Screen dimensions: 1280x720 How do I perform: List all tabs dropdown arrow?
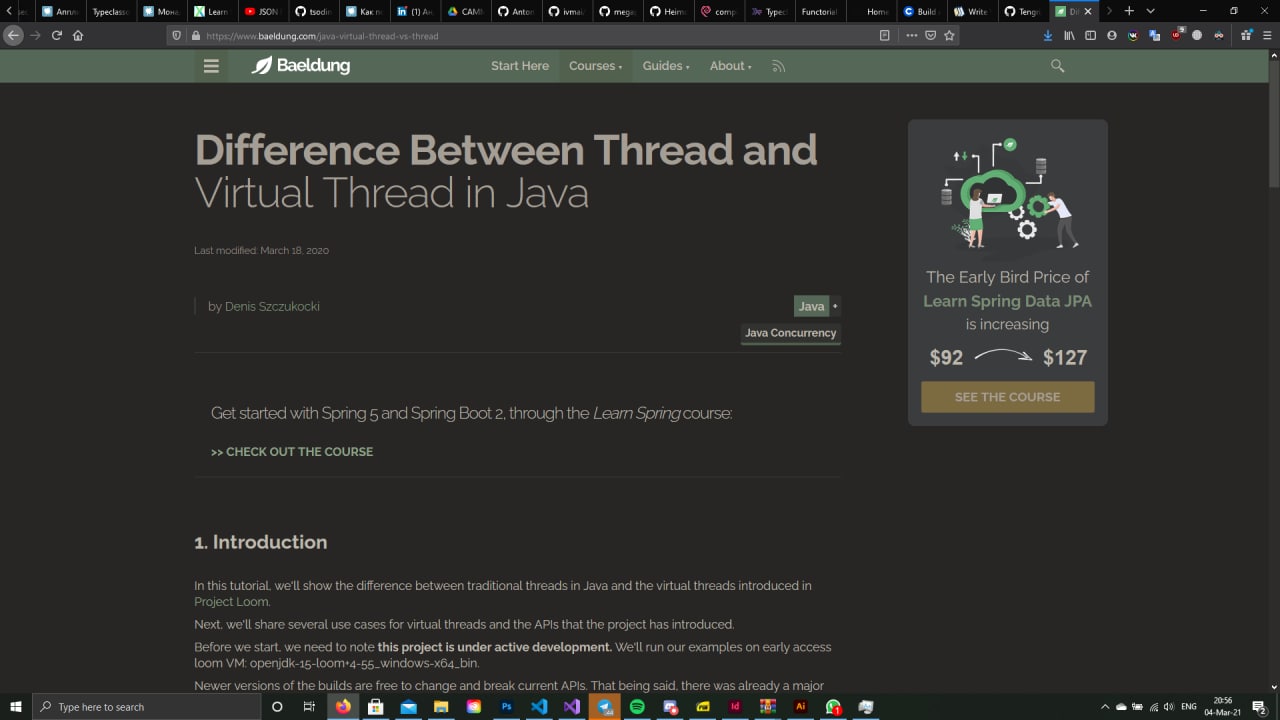[1150, 11]
